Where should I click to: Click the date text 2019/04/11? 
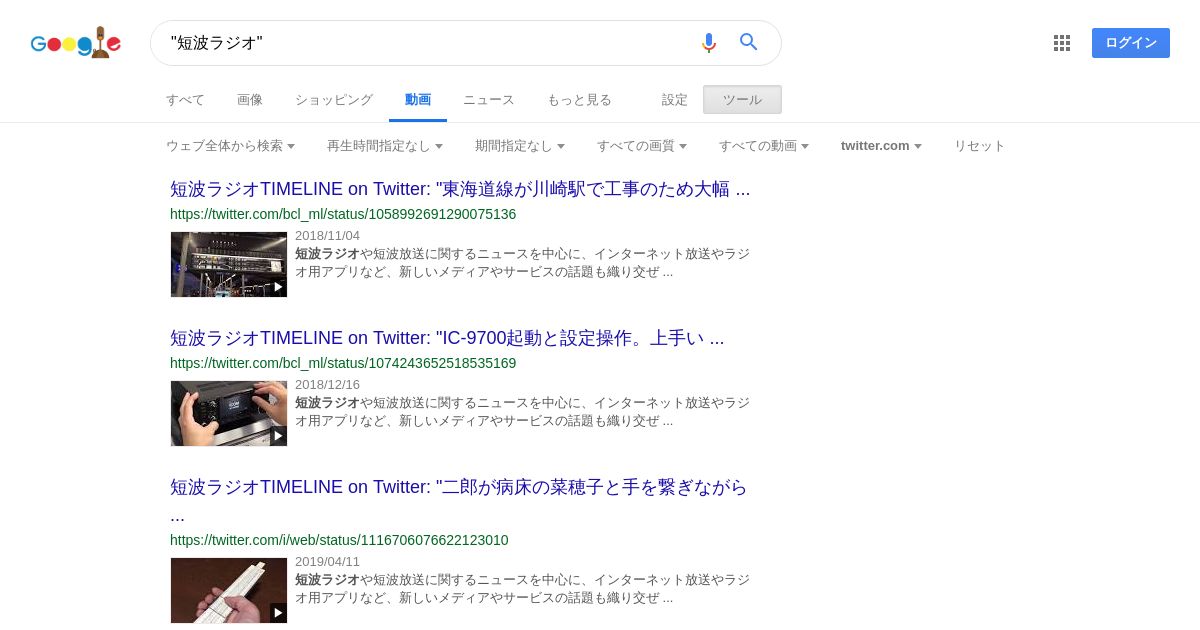(327, 562)
